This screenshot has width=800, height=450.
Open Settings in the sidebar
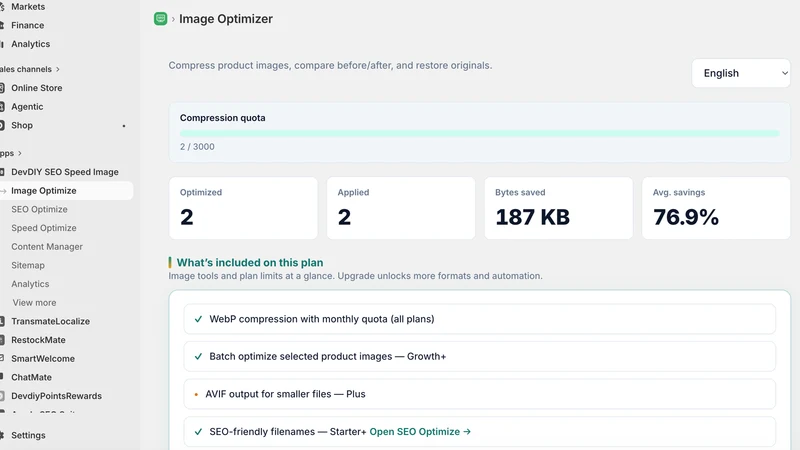click(28, 435)
